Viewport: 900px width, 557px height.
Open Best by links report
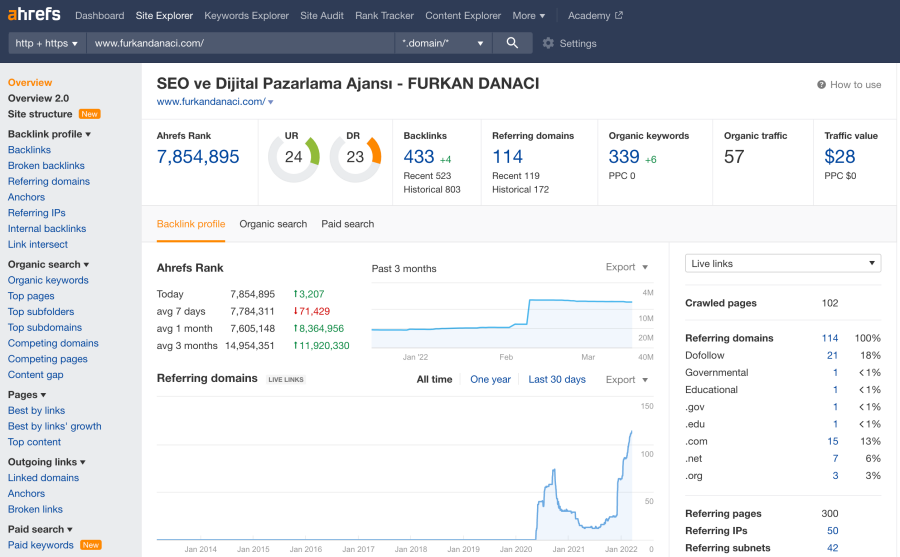[36, 411]
